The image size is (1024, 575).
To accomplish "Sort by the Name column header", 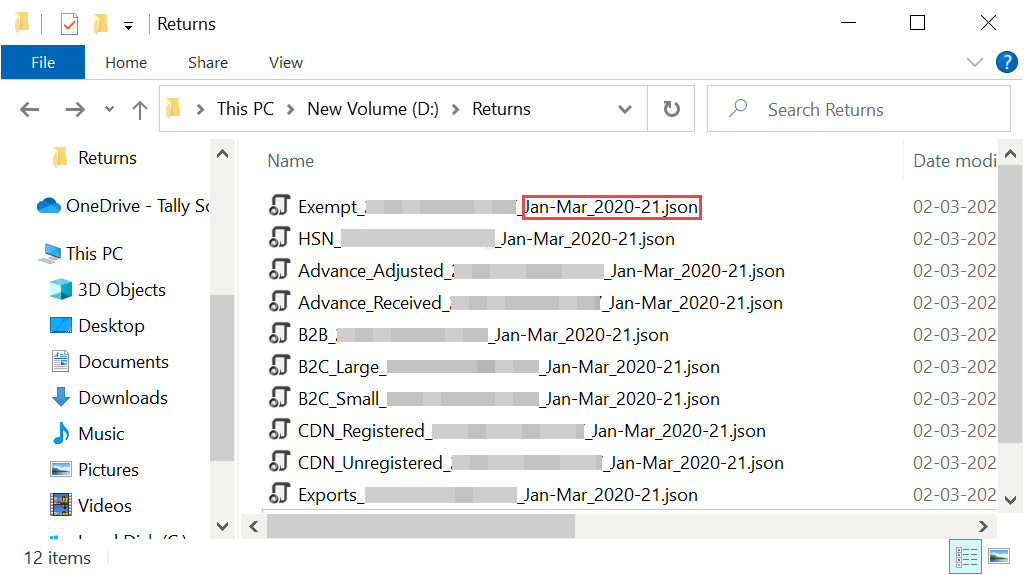I will (x=291, y=161).
